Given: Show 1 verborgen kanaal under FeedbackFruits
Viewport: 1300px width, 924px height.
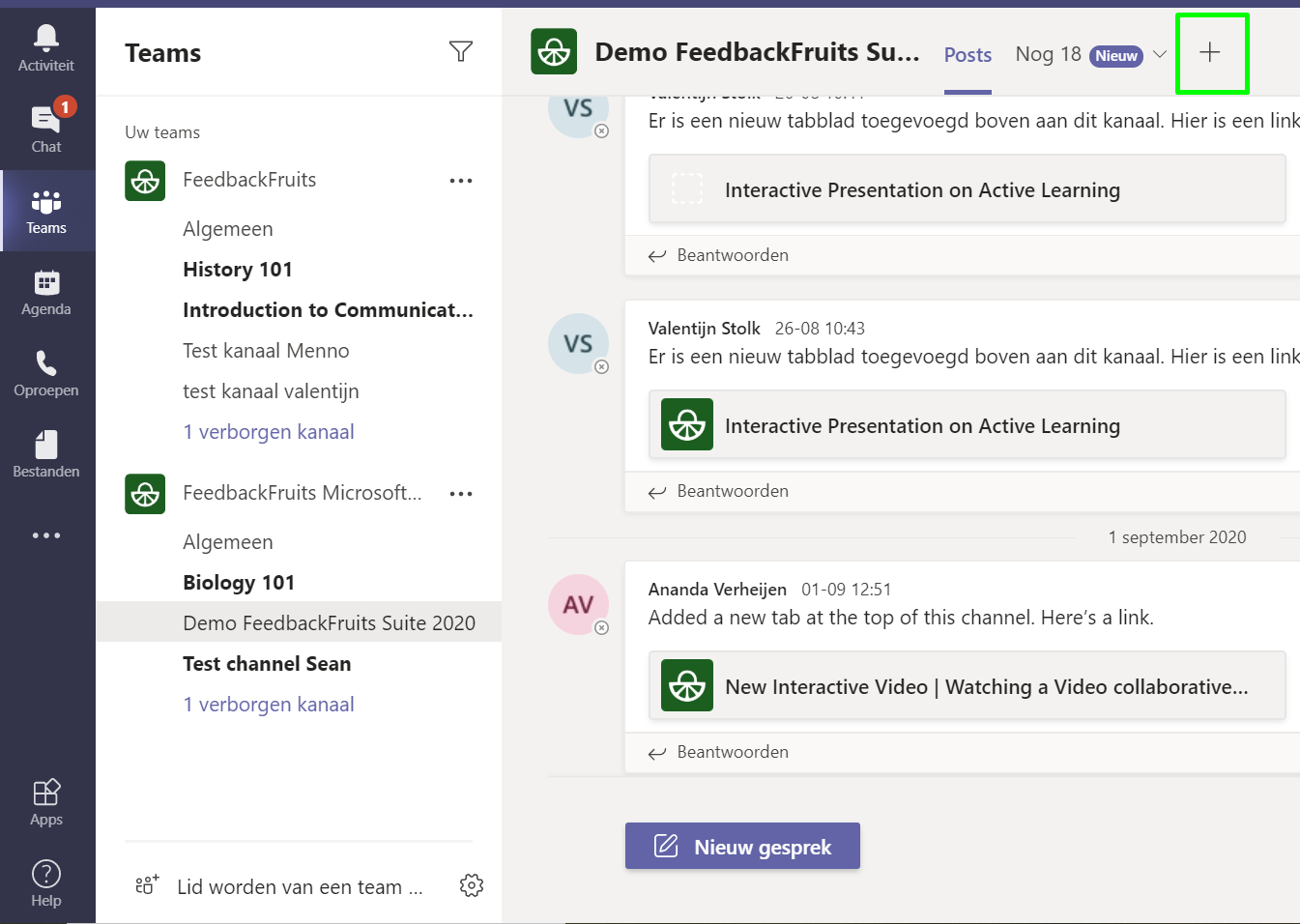Looking at the screenshot, I should point(269,432).
